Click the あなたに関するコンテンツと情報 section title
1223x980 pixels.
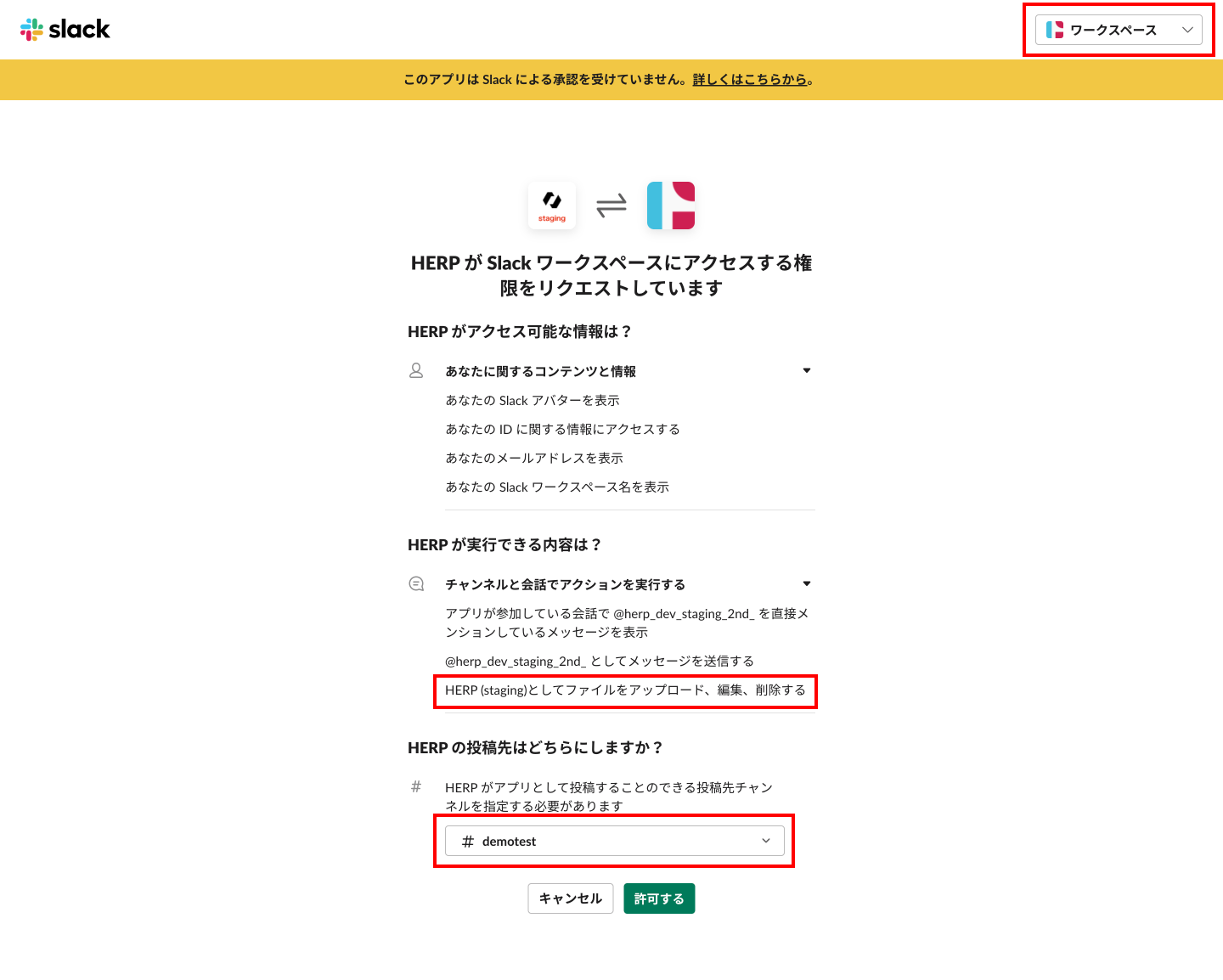click(541, 372)
